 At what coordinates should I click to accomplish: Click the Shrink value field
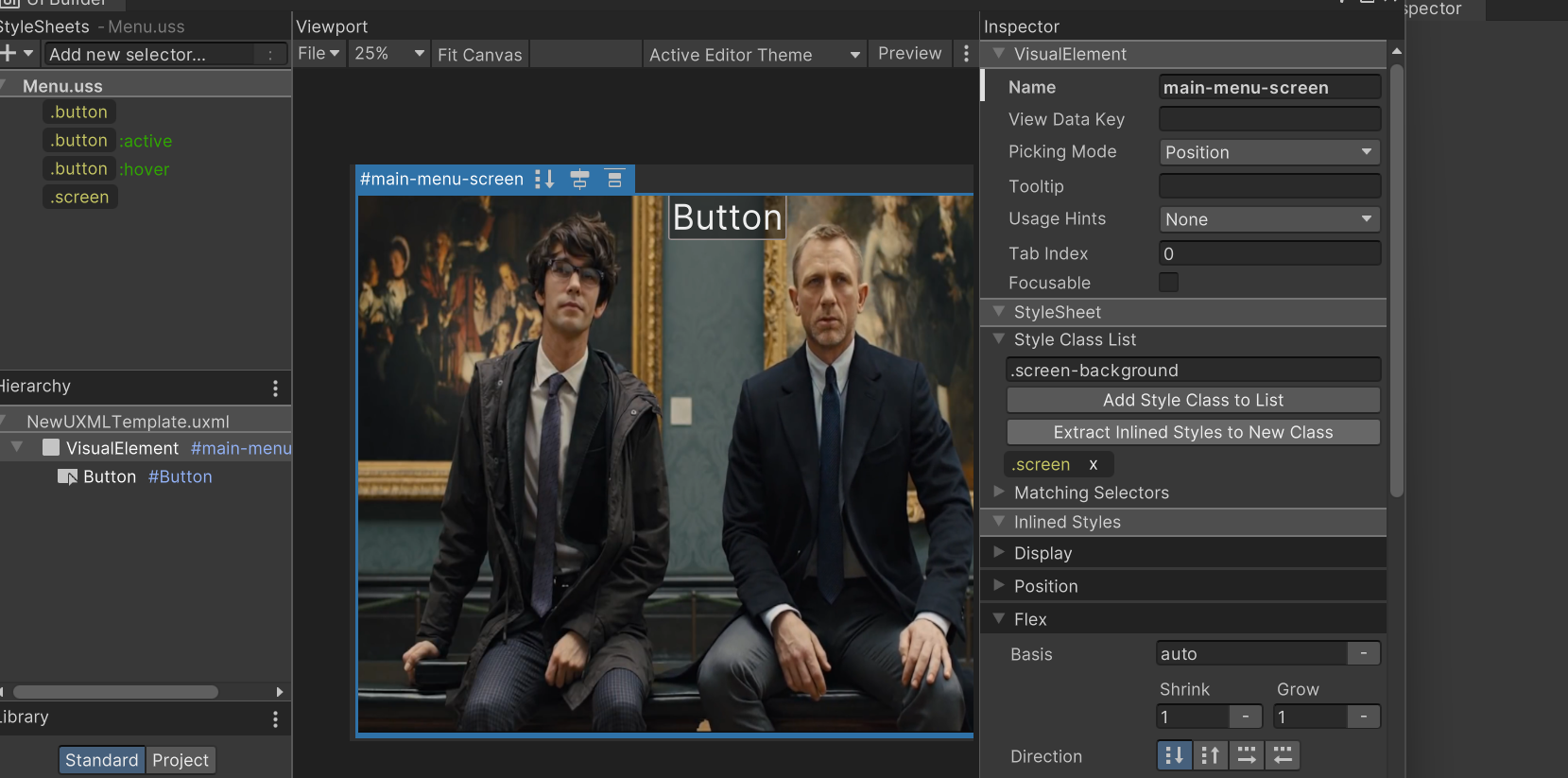click(1192, 717)
